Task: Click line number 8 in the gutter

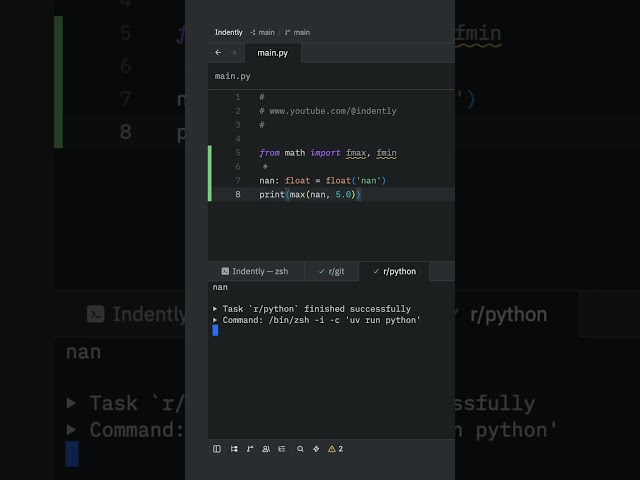Action: pyautogui.click(x=238, y=194)
